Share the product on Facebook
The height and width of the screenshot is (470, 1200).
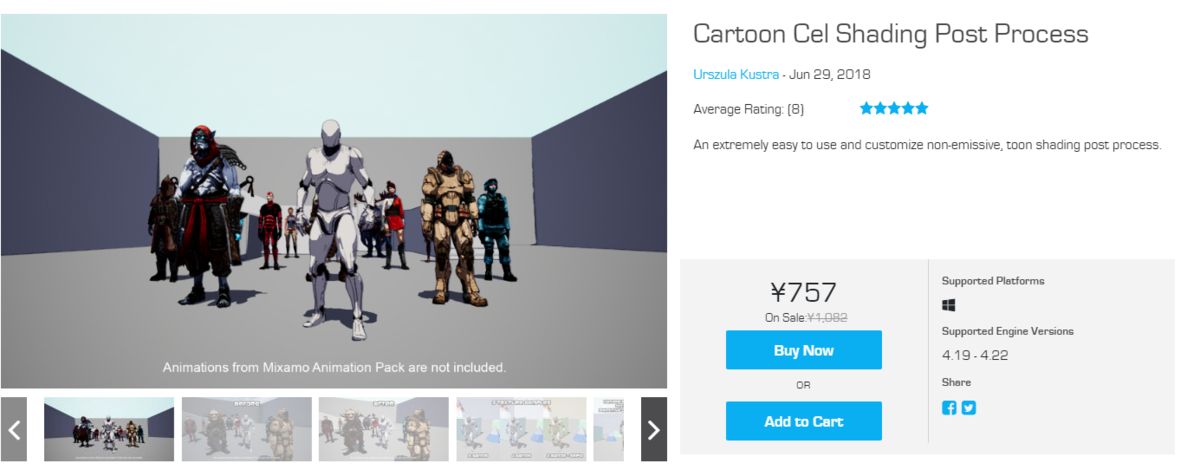click(949, 407)
